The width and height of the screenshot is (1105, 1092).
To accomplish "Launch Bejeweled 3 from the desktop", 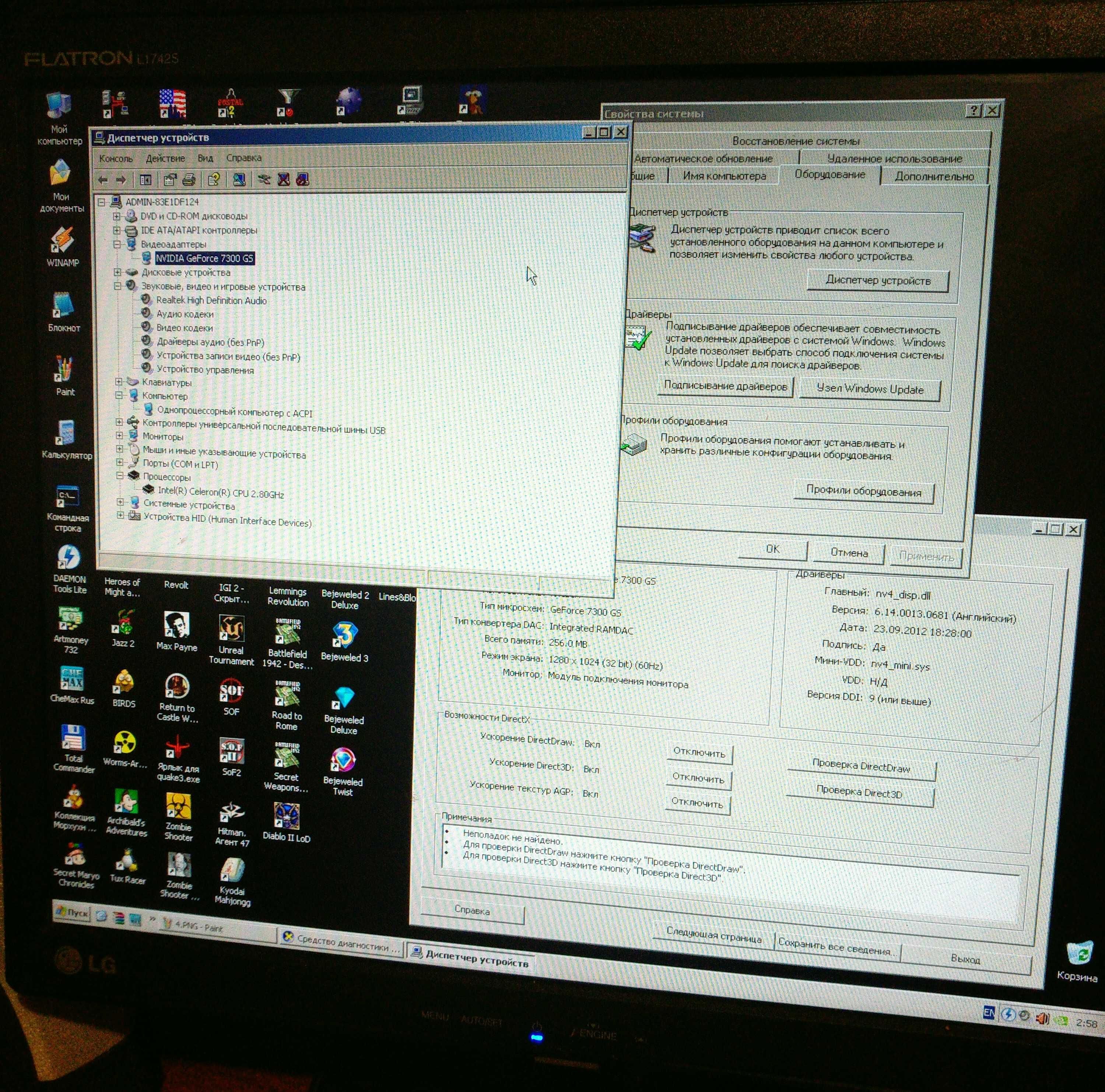I will point(344,641).
